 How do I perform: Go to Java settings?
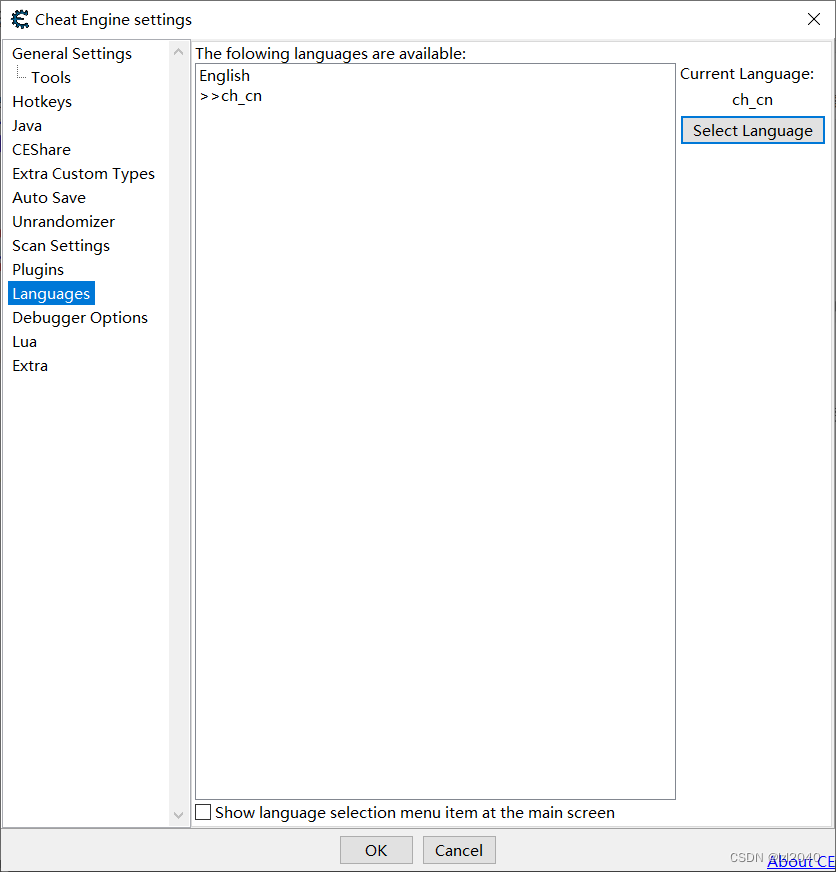[x=27, y=126]
